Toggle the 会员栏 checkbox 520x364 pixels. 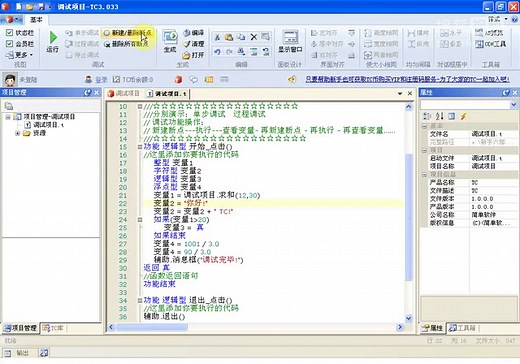[x=9, y=44]
